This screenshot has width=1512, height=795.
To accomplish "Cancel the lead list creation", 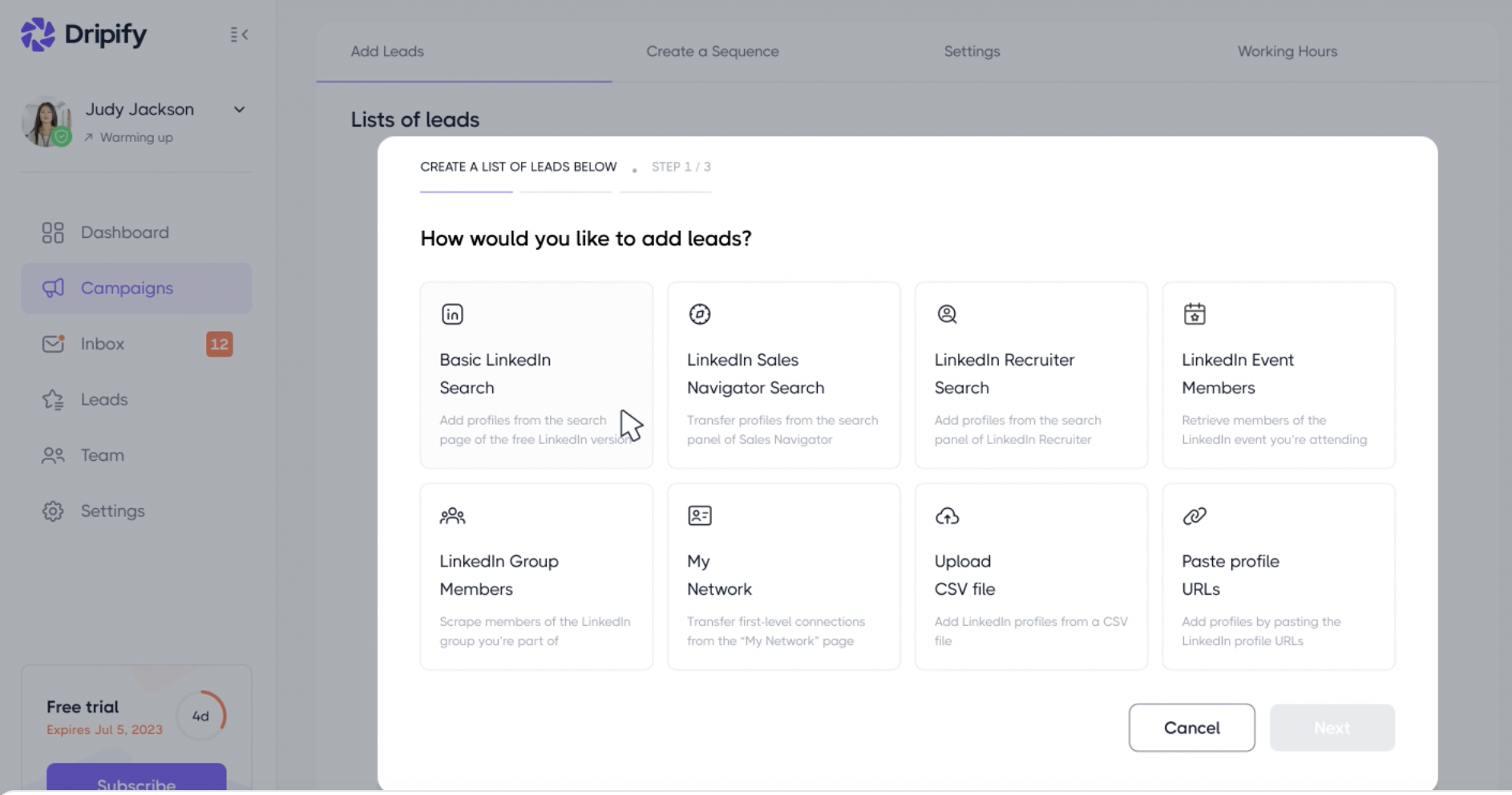I will coord(1191,728).
